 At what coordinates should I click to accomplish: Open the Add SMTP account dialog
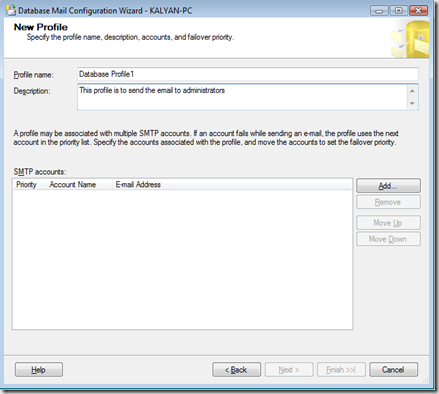pyautogui.click(x=388, y=186)
